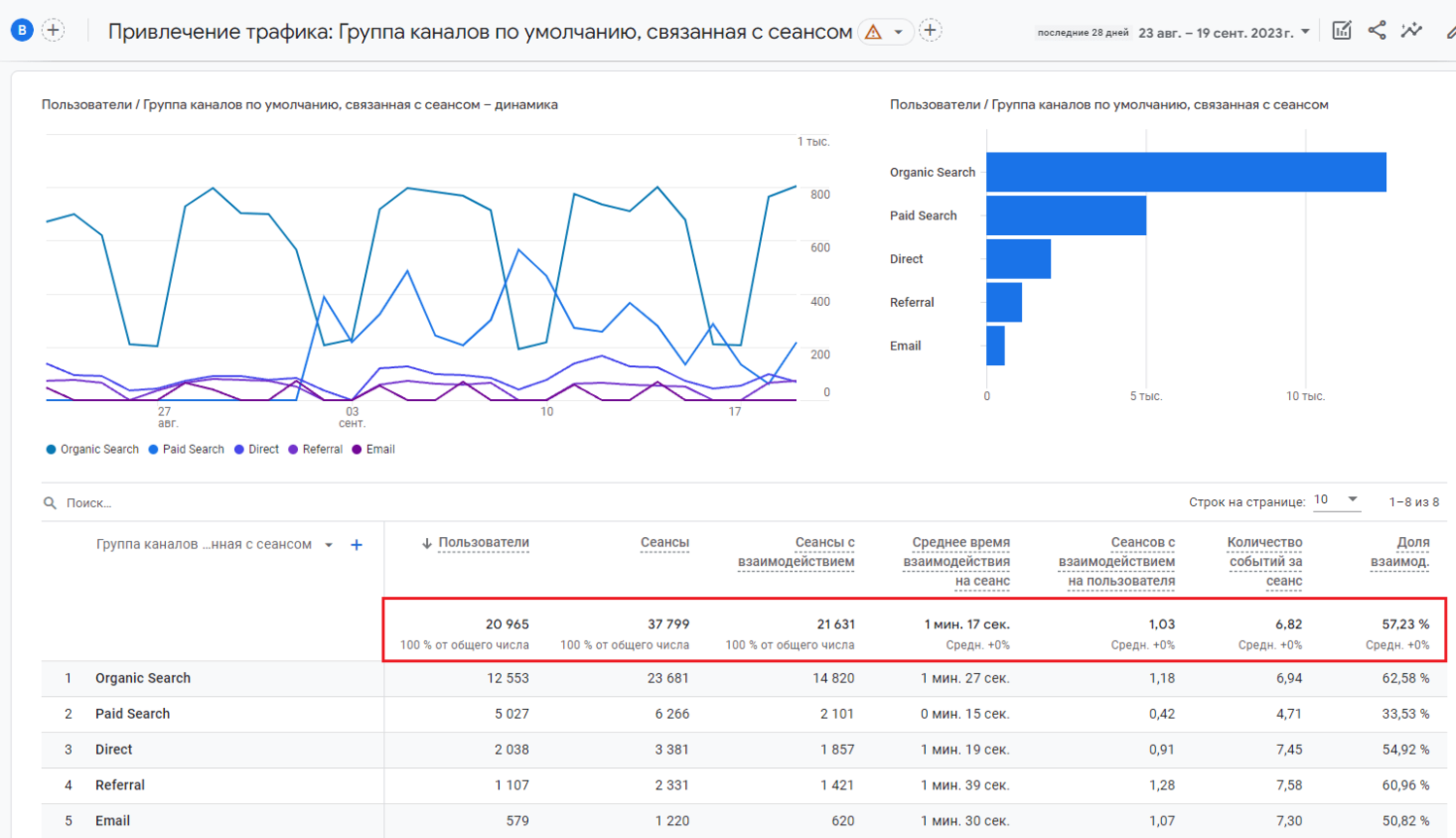1456x838 pixels.
Task: Click the Referral bar in bar chart
Action: 1004,302
